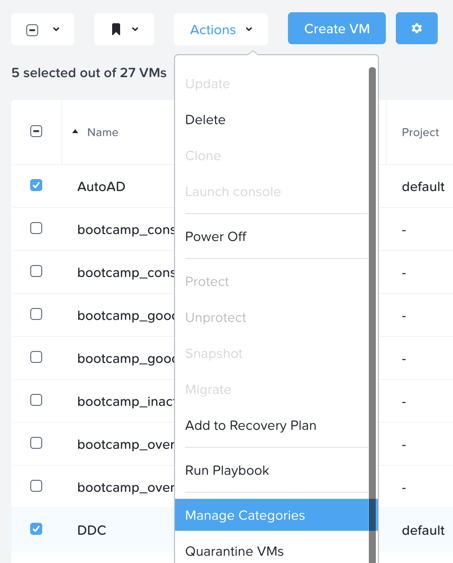Toggle the header select-all checkbox
The image size is (453, 563).
click(36, 131)
